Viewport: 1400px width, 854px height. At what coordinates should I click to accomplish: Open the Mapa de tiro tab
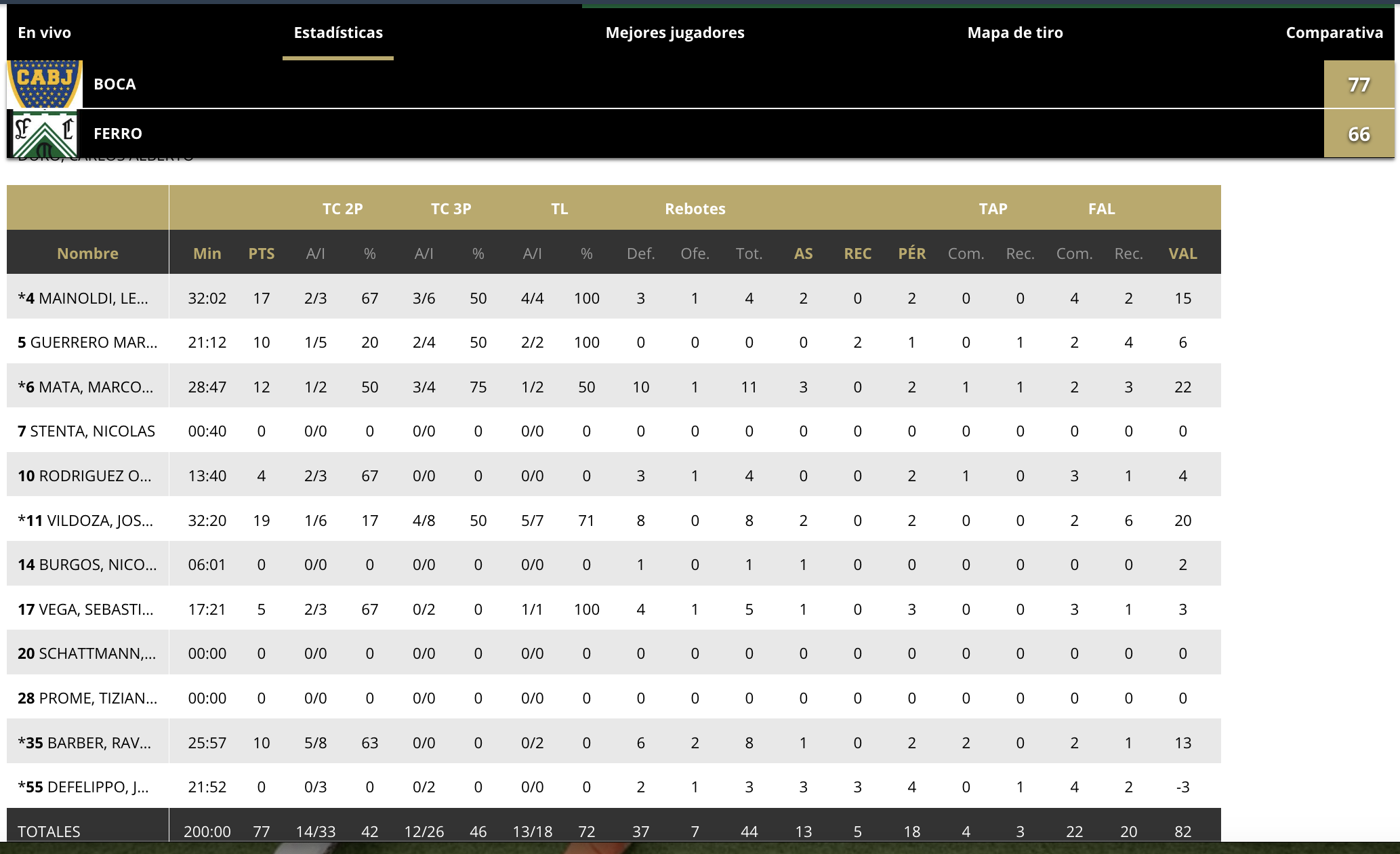tap(1015, 33)
